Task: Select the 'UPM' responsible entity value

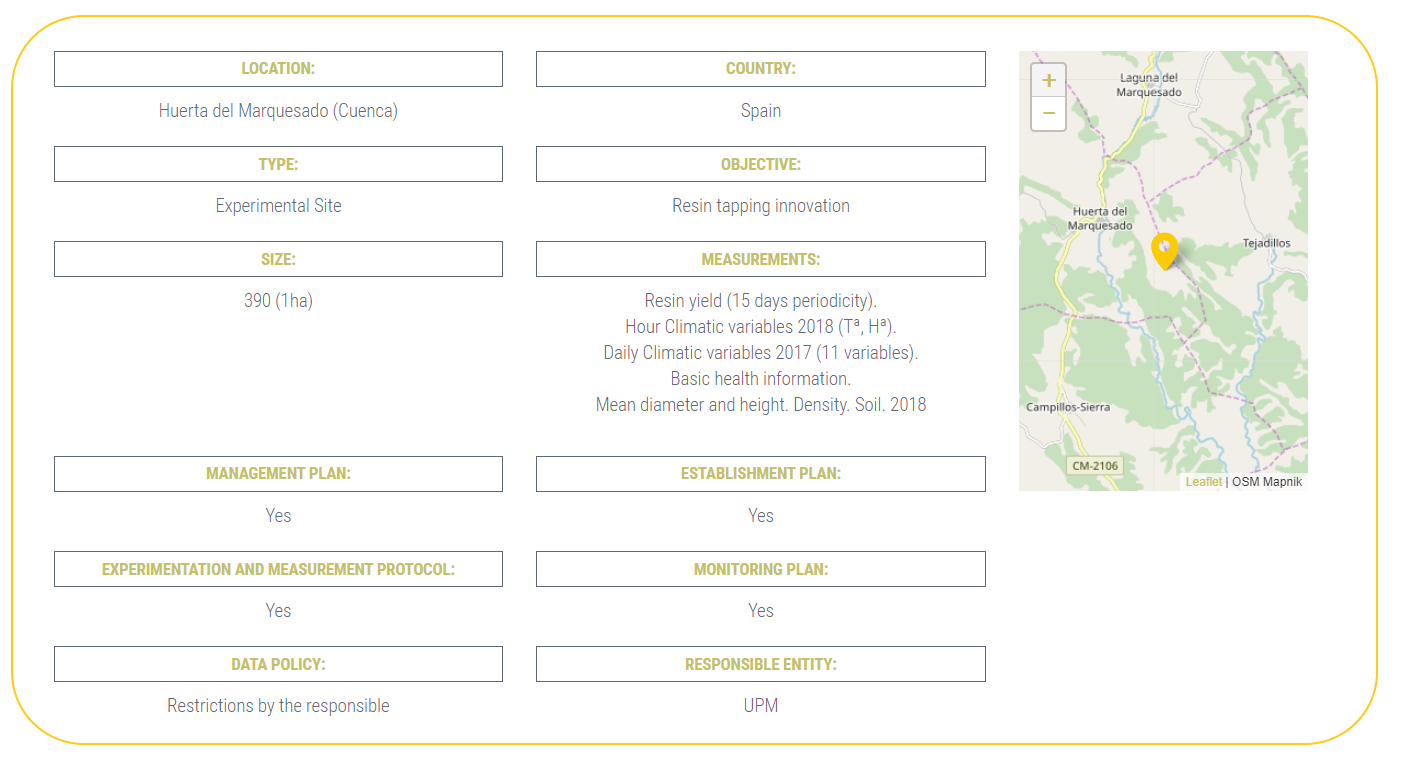Action: click(761, 706)
